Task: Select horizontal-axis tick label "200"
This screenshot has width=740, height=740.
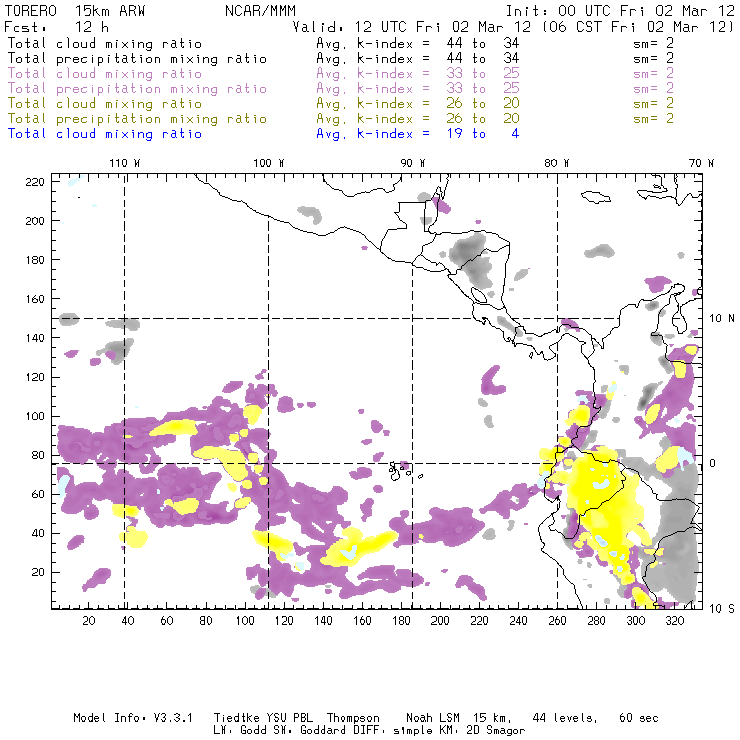Action: (440, 621)
